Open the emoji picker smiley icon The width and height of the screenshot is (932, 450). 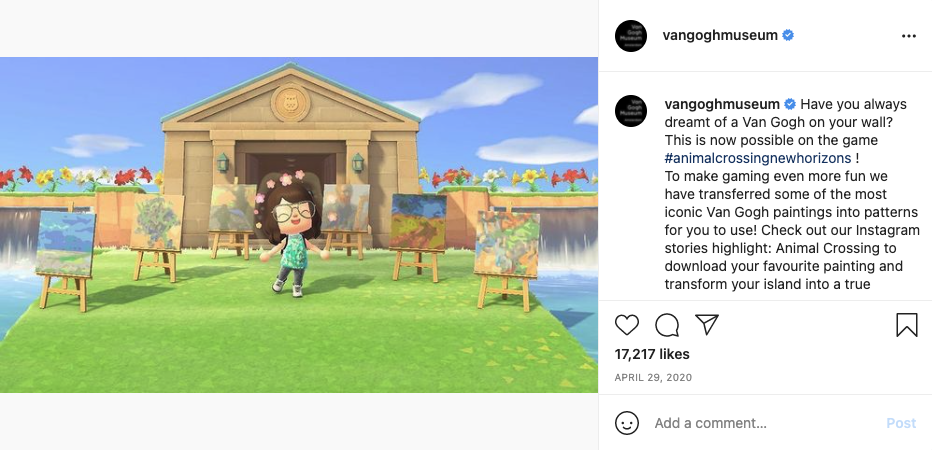point(627,423)
